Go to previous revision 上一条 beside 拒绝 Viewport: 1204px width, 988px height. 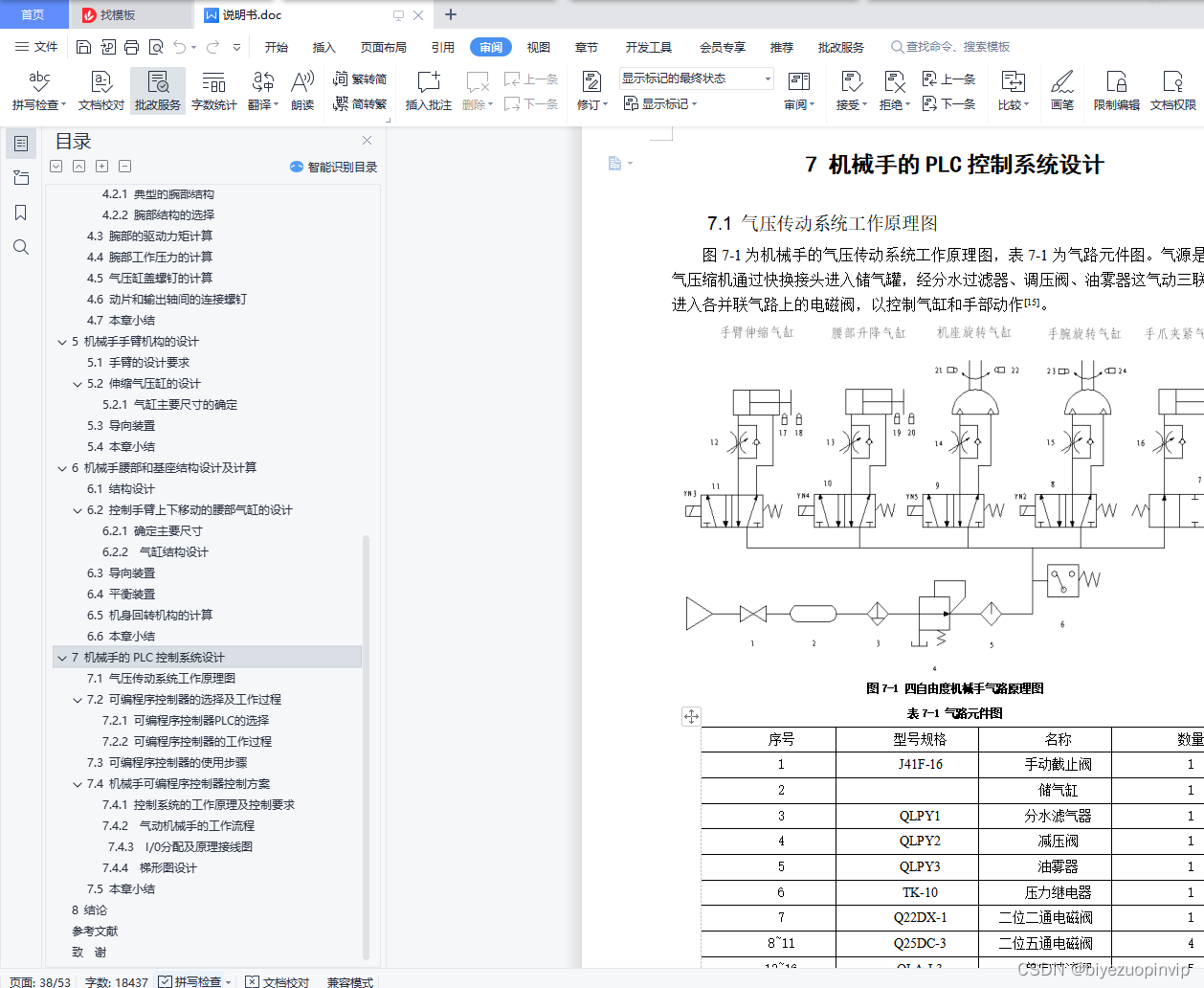click(x=948, y=79)
